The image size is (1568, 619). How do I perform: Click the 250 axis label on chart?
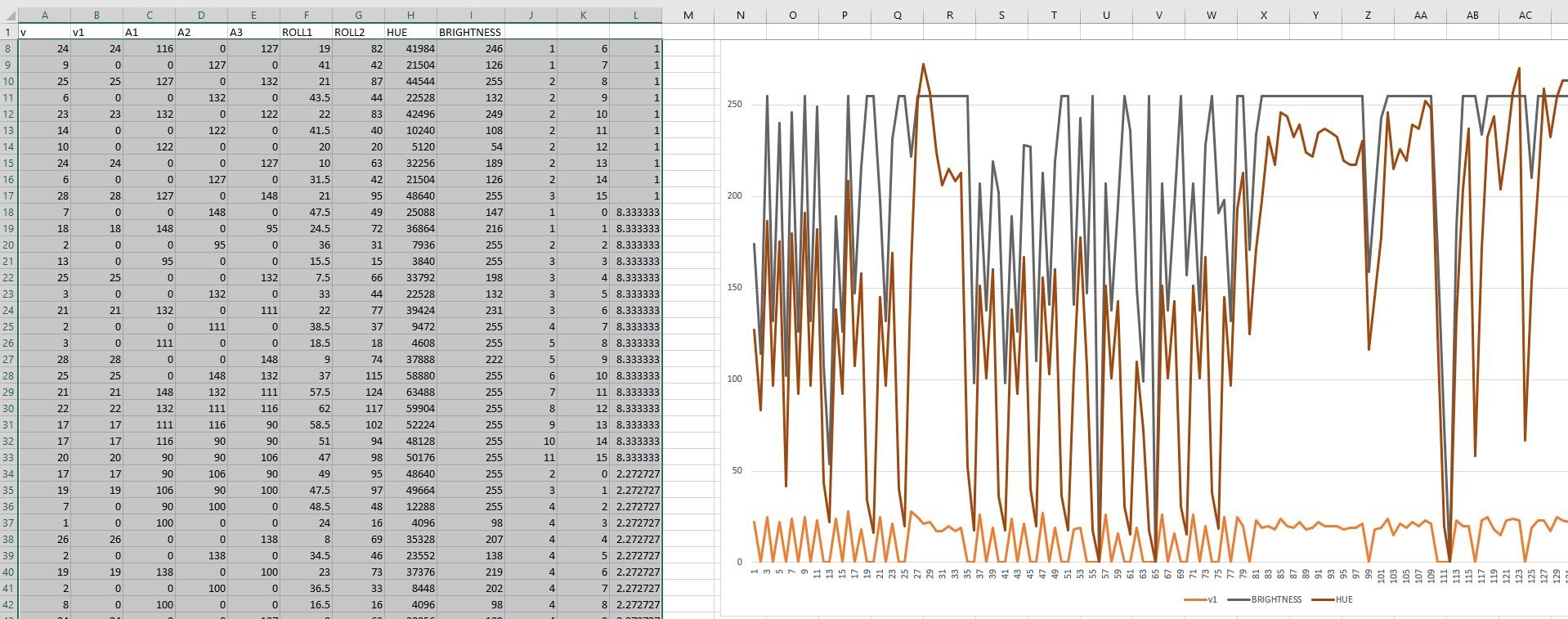[x=734, y=105]
